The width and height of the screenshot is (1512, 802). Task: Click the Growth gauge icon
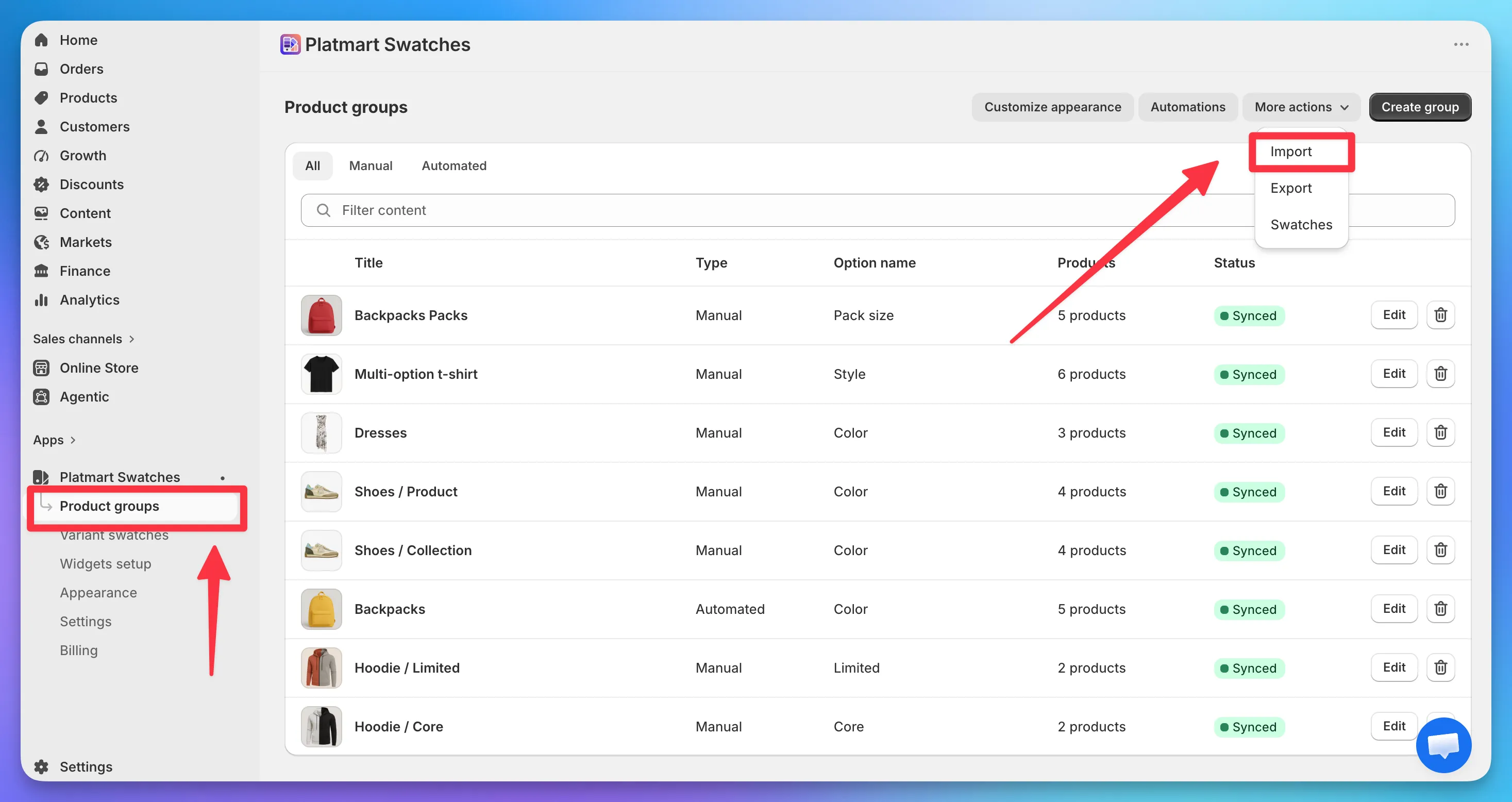41,156
